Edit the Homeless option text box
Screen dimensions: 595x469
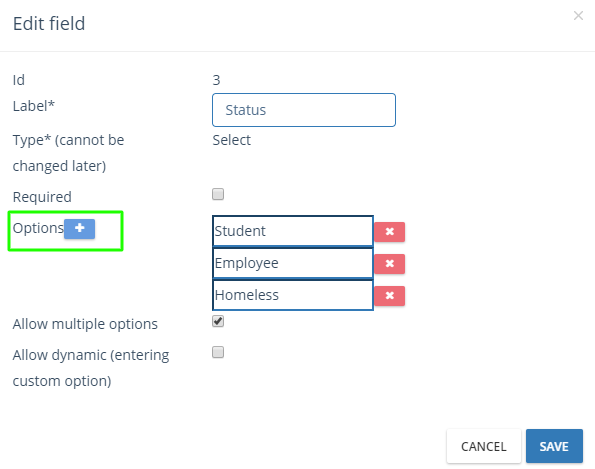(293, 295)
